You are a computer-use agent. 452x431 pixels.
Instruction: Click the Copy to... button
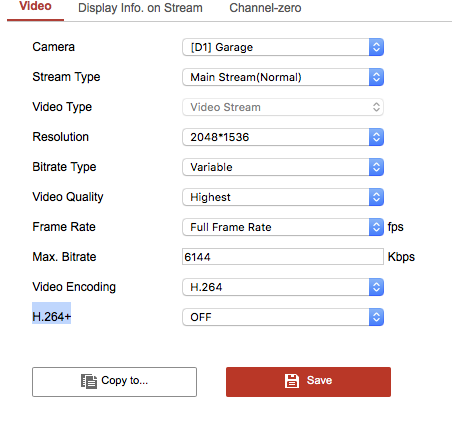[x=114, y=382]
